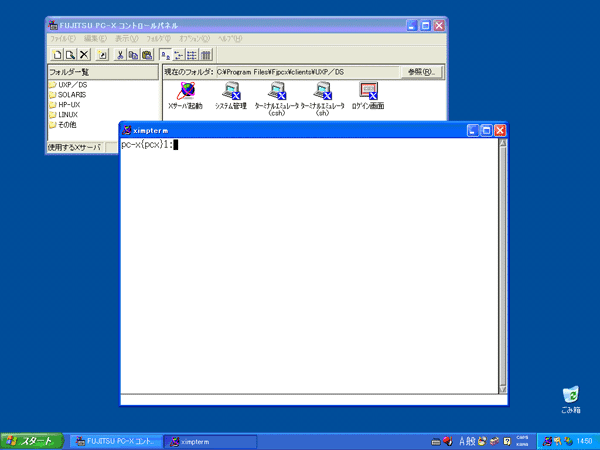Toggle the KANA indicator in language bar
600x450 pixels.
[x=522, y=444]
